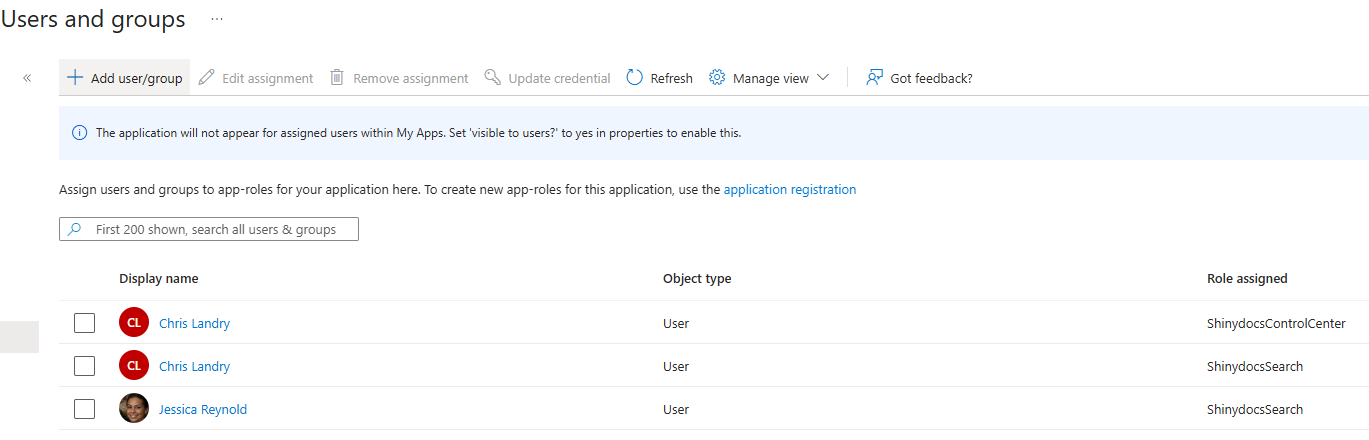Select checkbox for Chris Landry ShinydocsSearch row

pyautogui.click(x=85, y=366)
